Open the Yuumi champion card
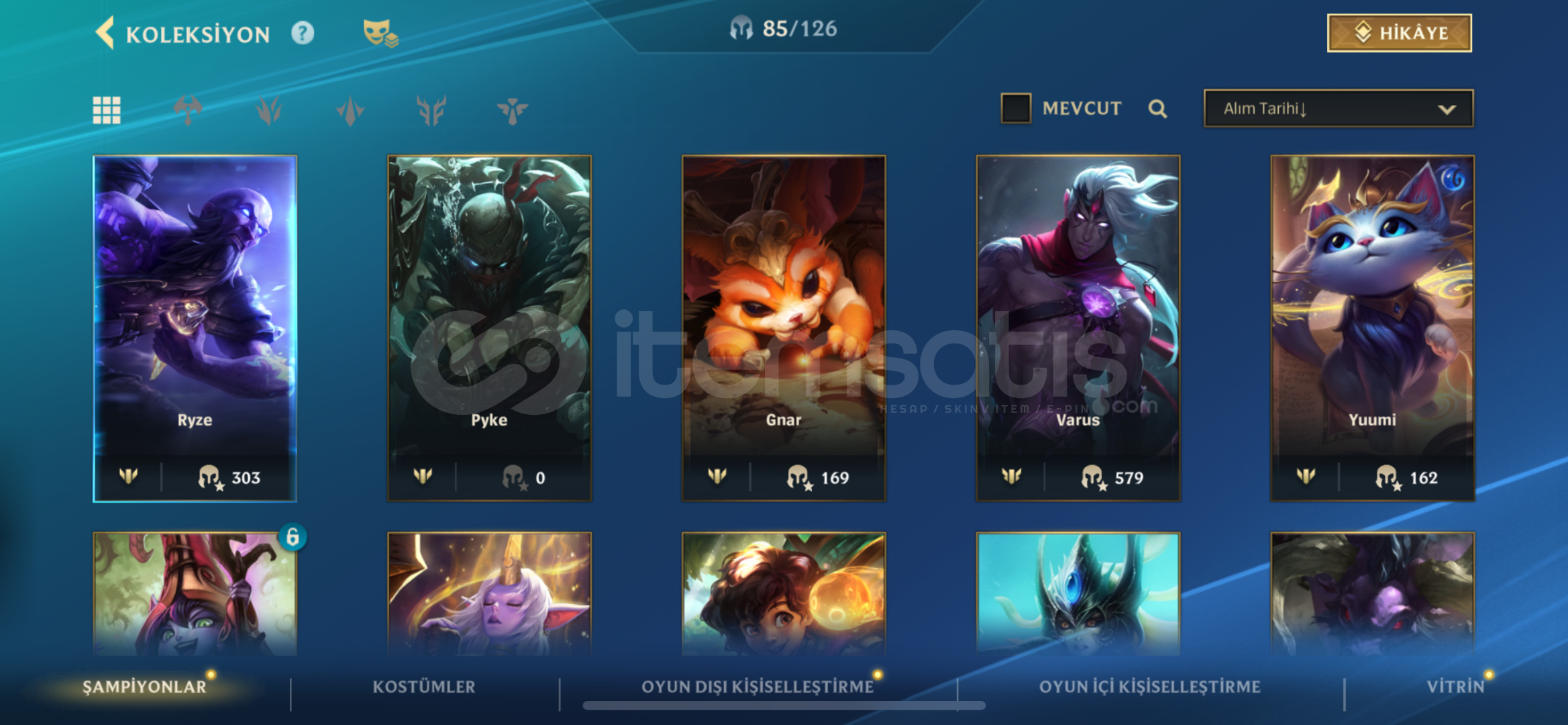Viewport: 1568px width, 725px height. pyautogui.click(x=1372, y=328)
